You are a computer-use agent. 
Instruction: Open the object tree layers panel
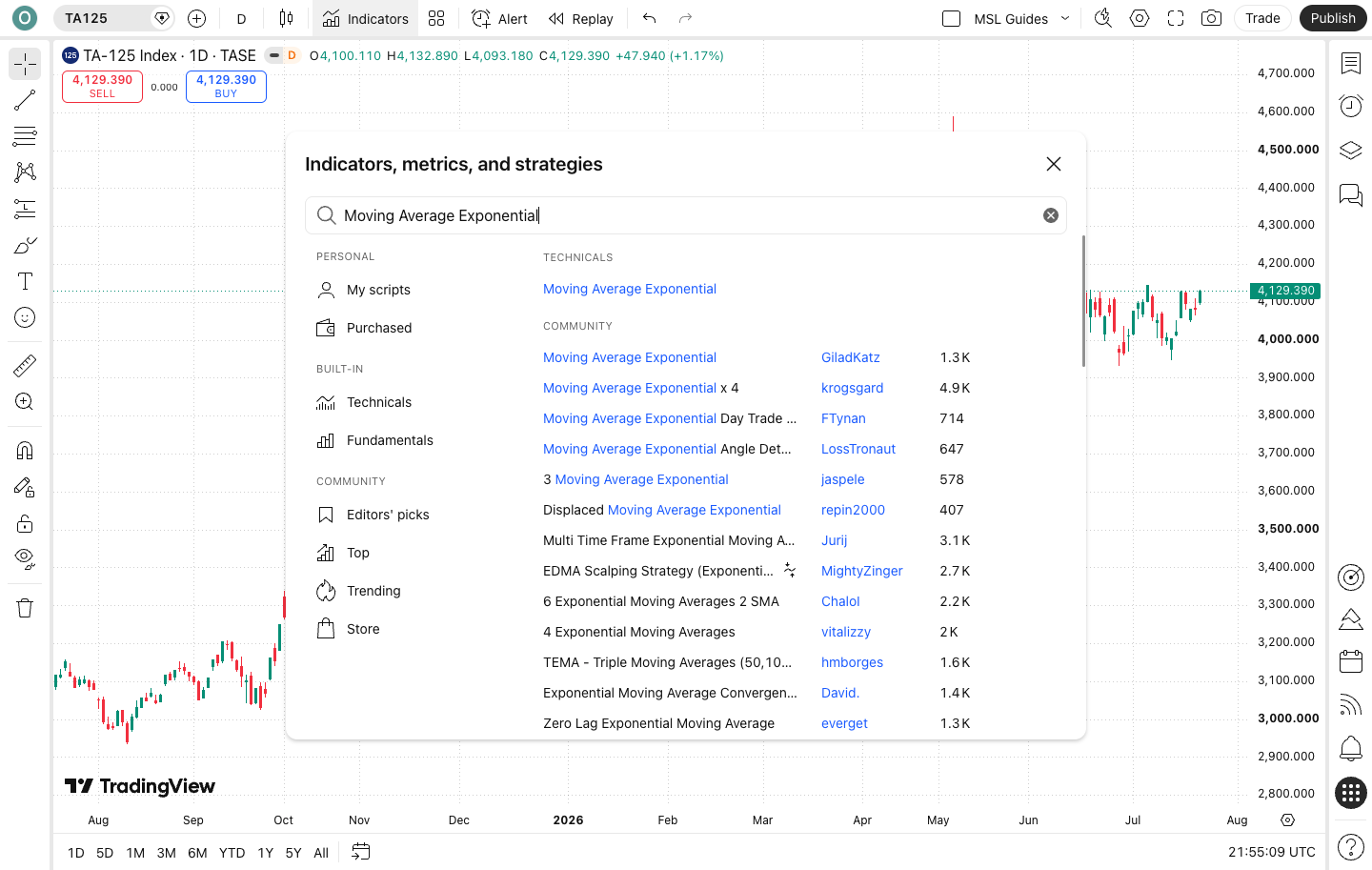click(x=1350, y=151)
